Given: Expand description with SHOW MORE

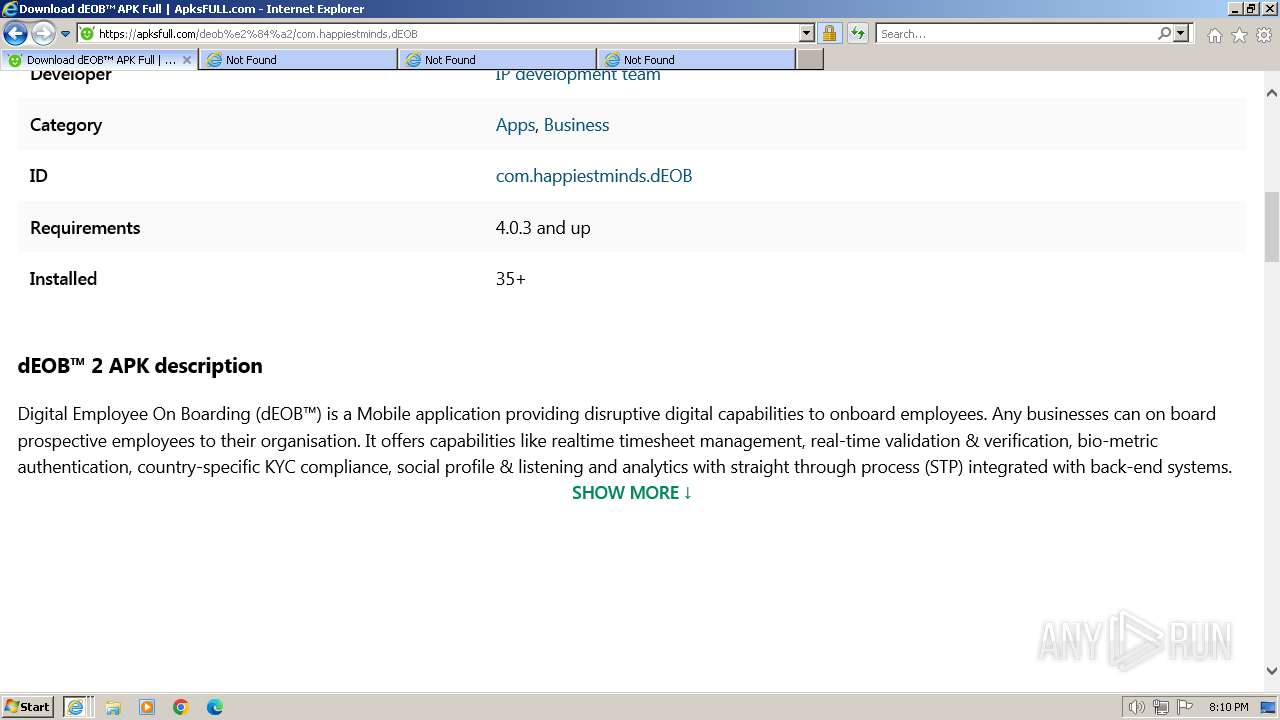Looking at the screenshot, I should coord(632,492).
